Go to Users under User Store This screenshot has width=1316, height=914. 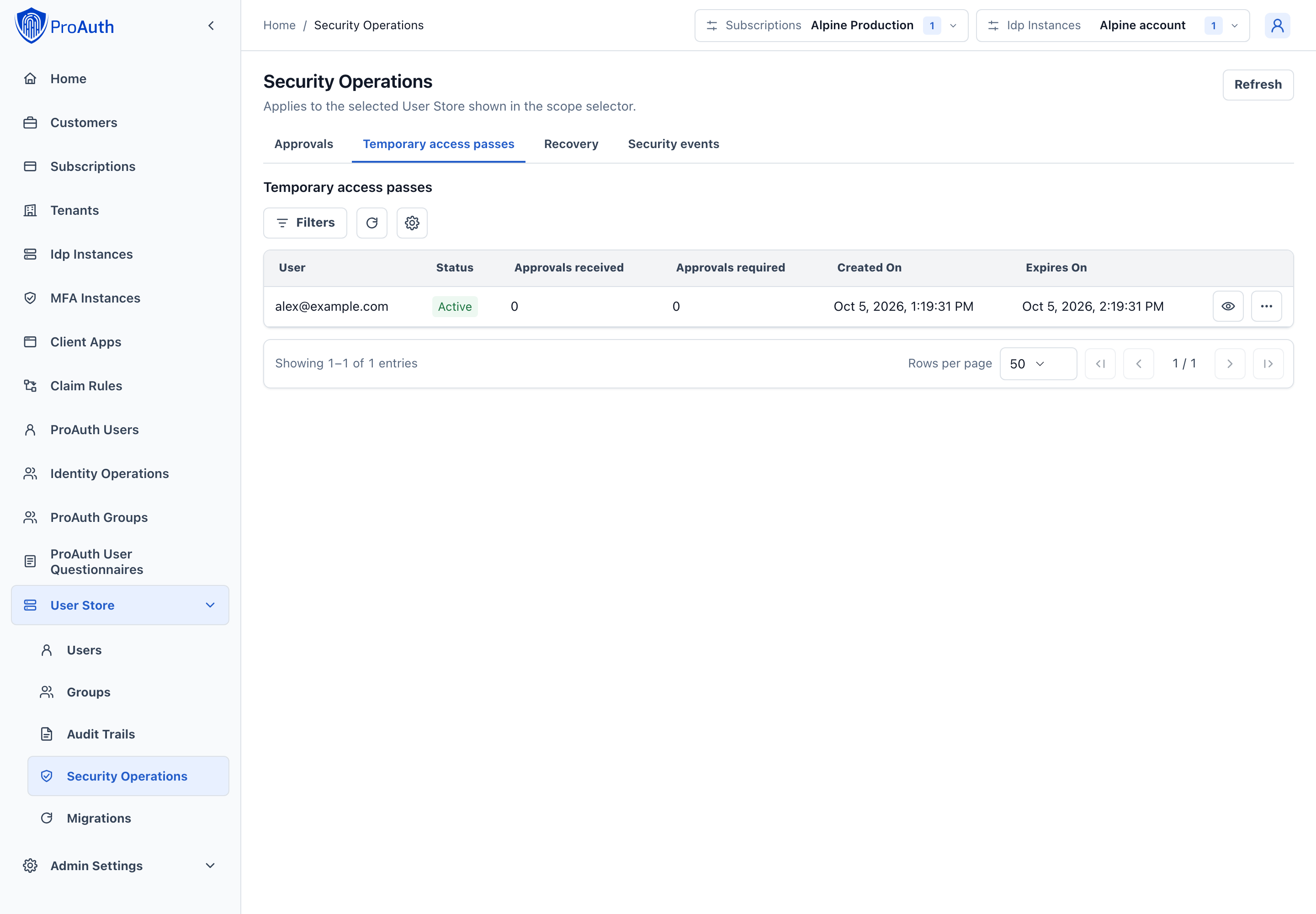[x=128, y=650]
